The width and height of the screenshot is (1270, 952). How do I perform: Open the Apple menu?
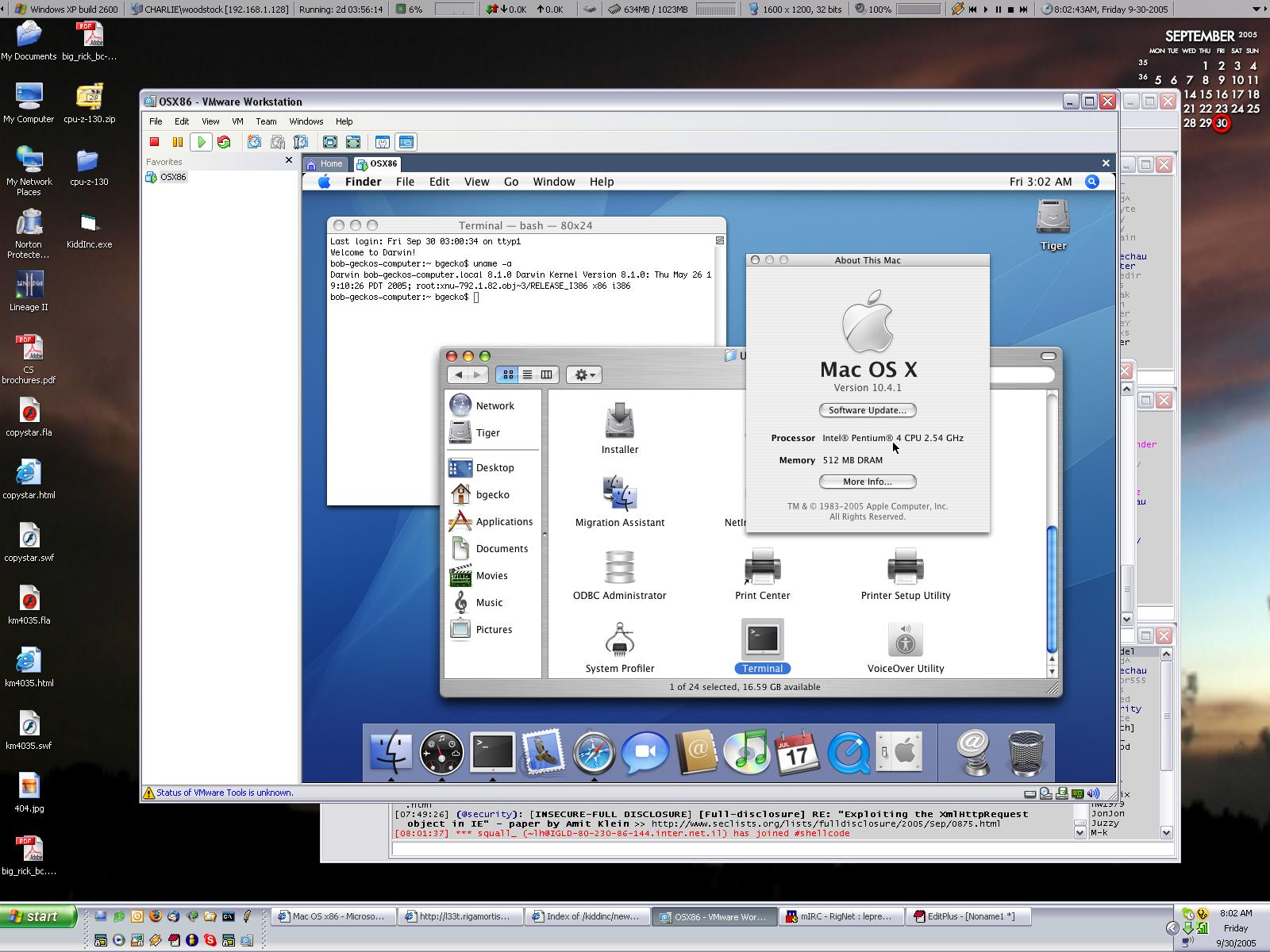[324, 182]
